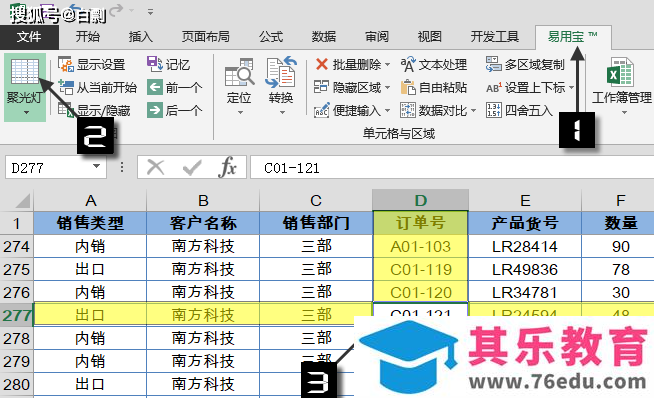The image size is (654, 398).
Task: Open 显示设置 display settings
Action: click(92, 65)
